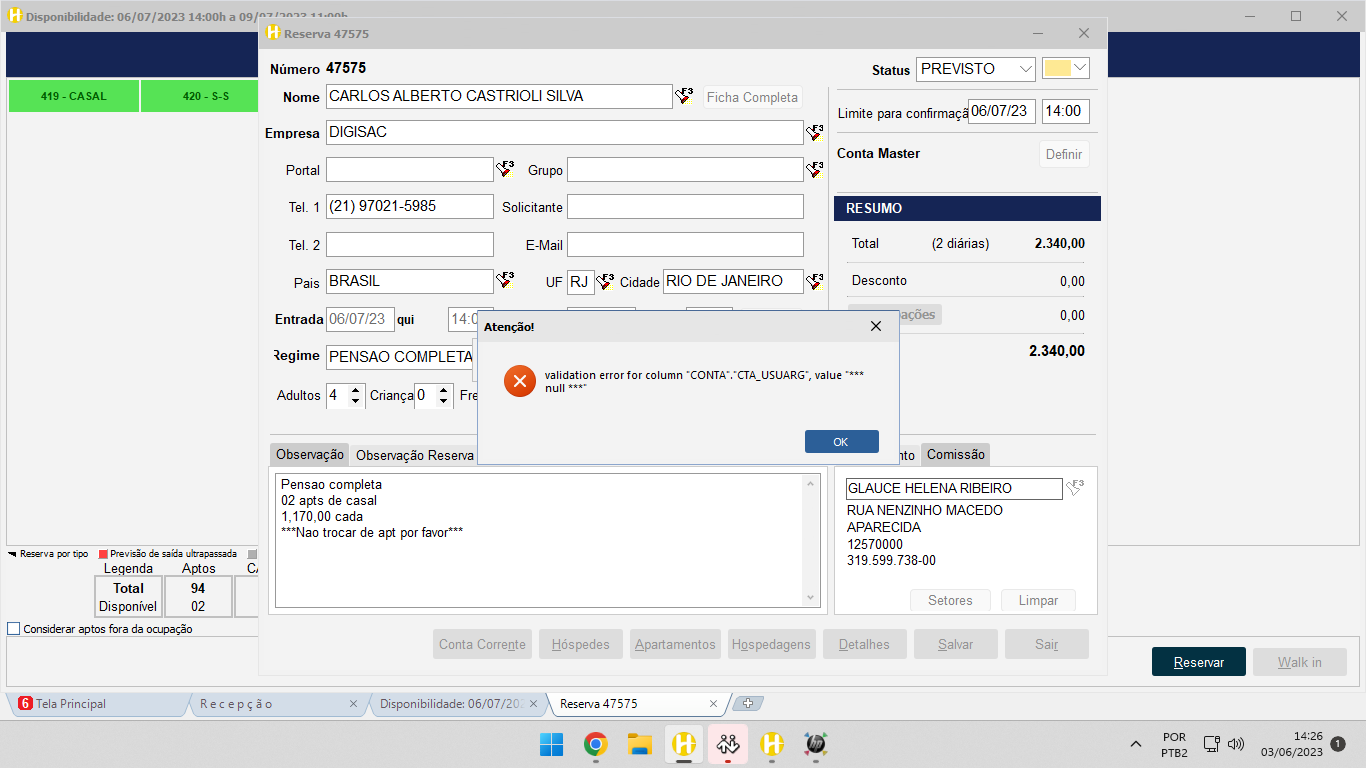The width and height of the screenshot is (1366, 768).
Task: Toggle Considerar aptos fora da ocupação checkbox
Action: (14, 629)
